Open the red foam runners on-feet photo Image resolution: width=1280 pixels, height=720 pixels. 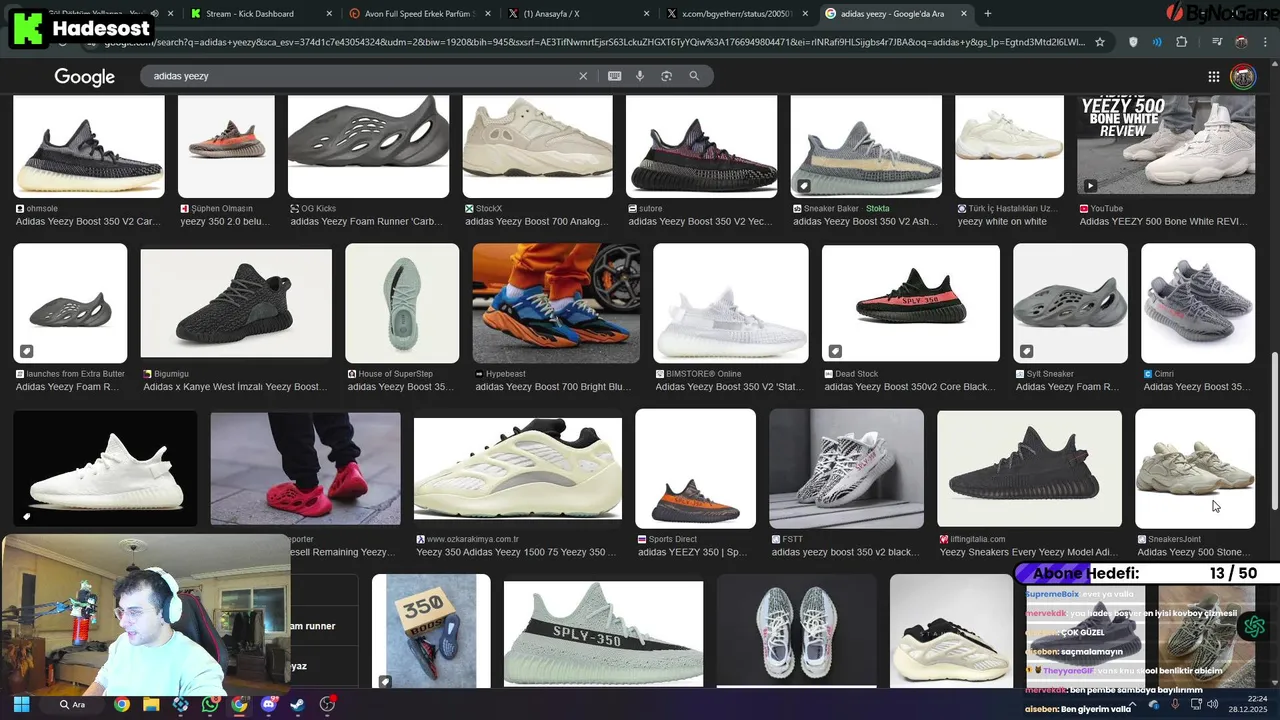click(305, 468)
